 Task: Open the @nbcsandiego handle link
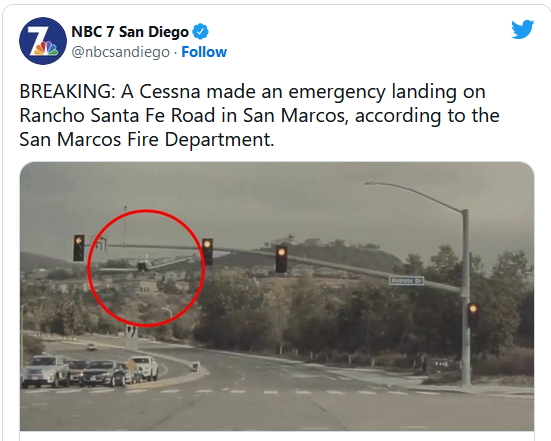coord(121,52)
